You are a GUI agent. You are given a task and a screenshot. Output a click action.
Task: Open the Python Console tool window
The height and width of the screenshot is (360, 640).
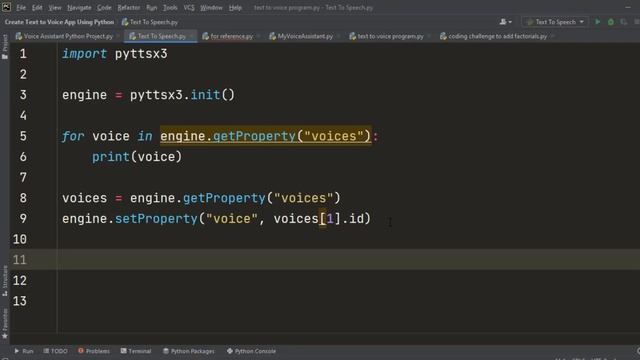251,351
